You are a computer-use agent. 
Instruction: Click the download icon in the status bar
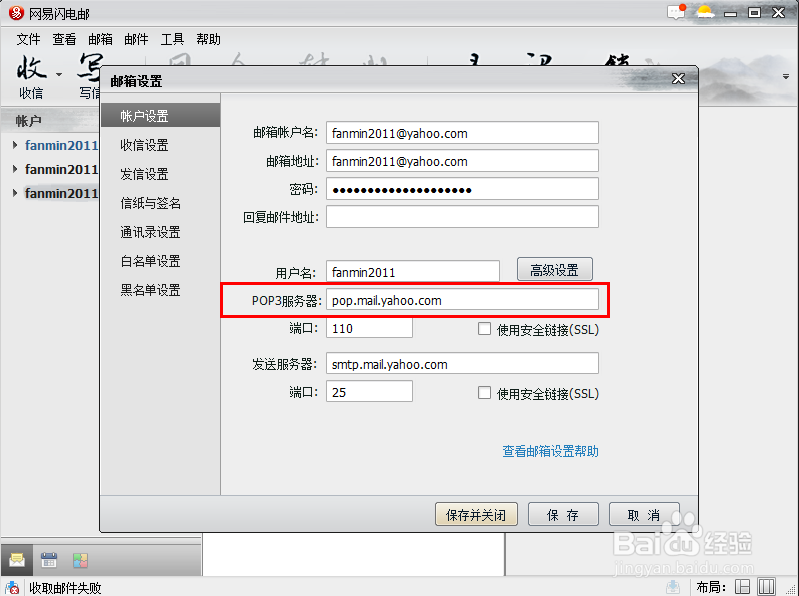point(673,587)
